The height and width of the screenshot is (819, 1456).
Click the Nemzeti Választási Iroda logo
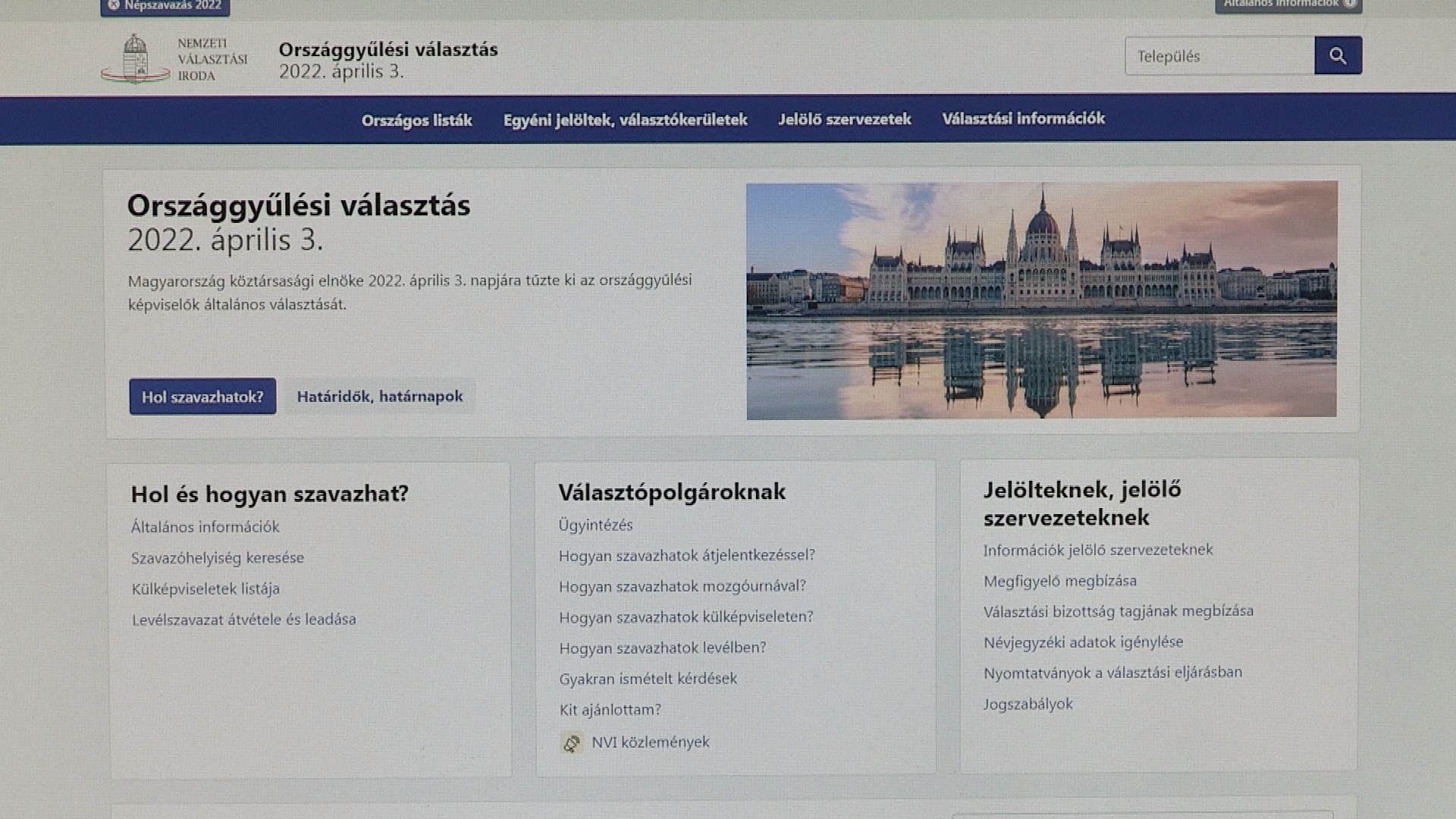(x=174, y=59)
